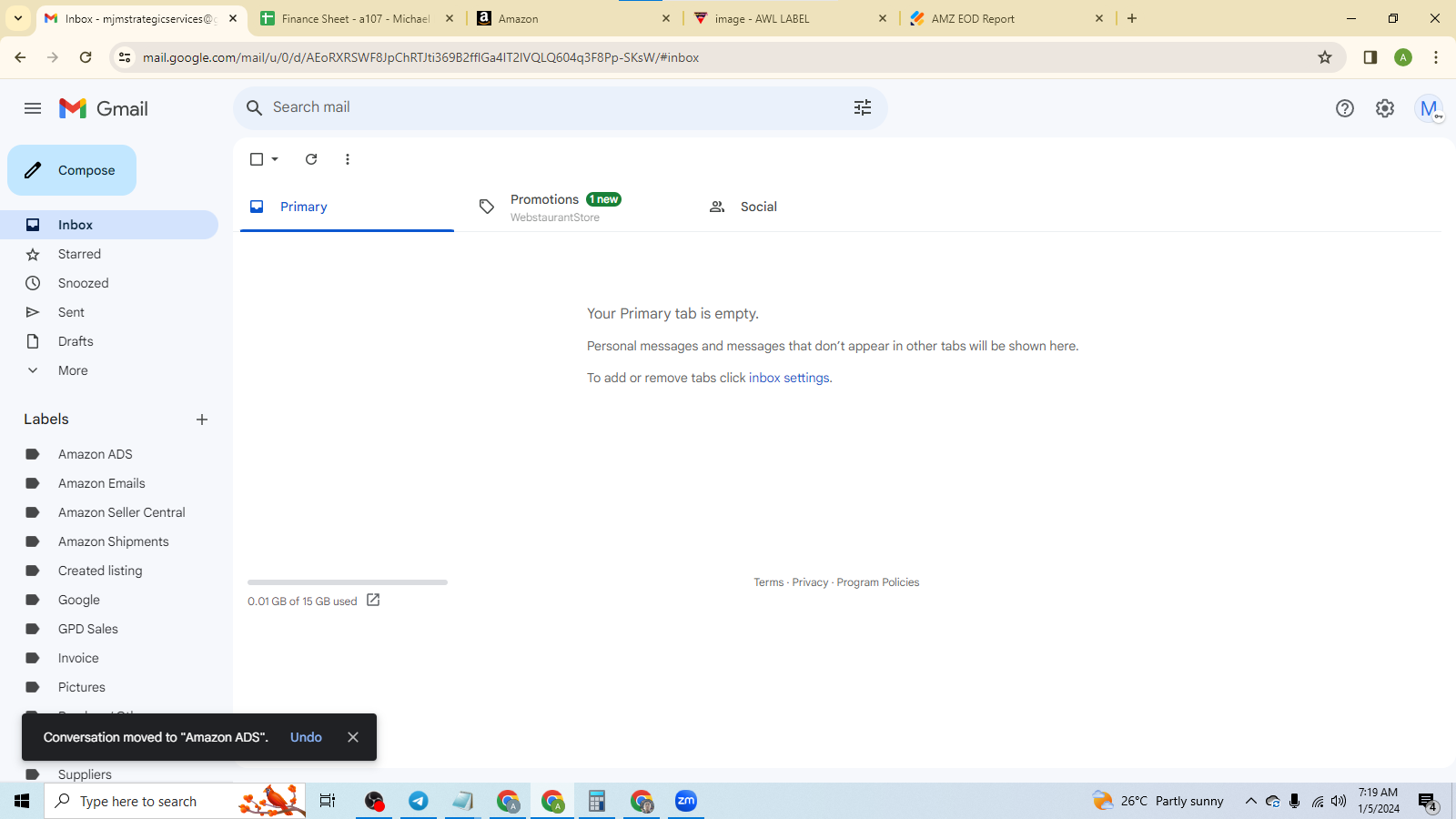Open Task View on taskbar
Image resolution: width=1456 pixels, height=819 pixels.
[328, 801]
